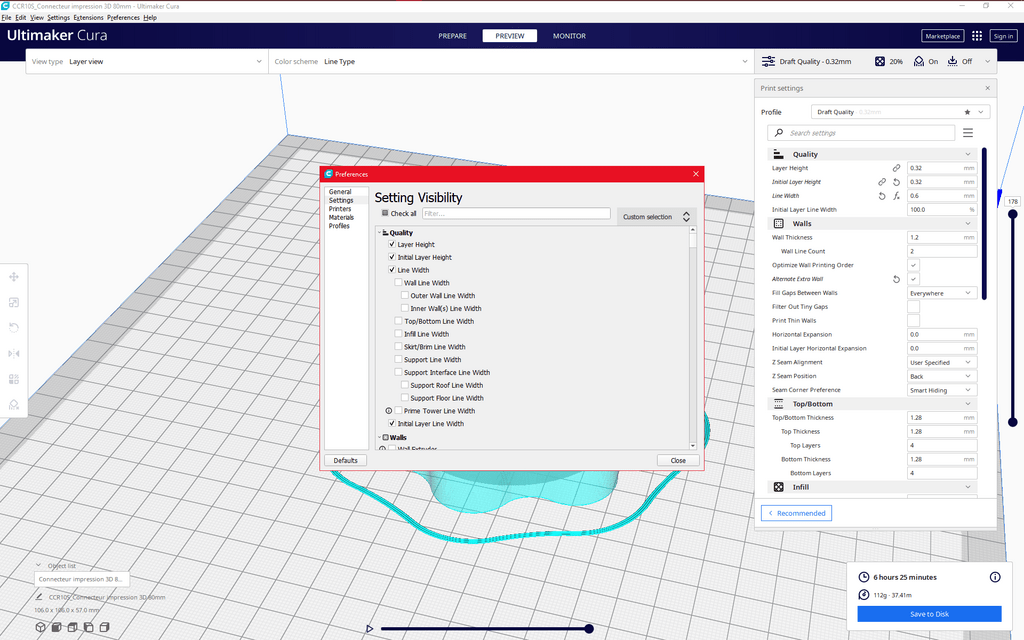
Task: Open the Preferences menu
Action: point(123,18)
